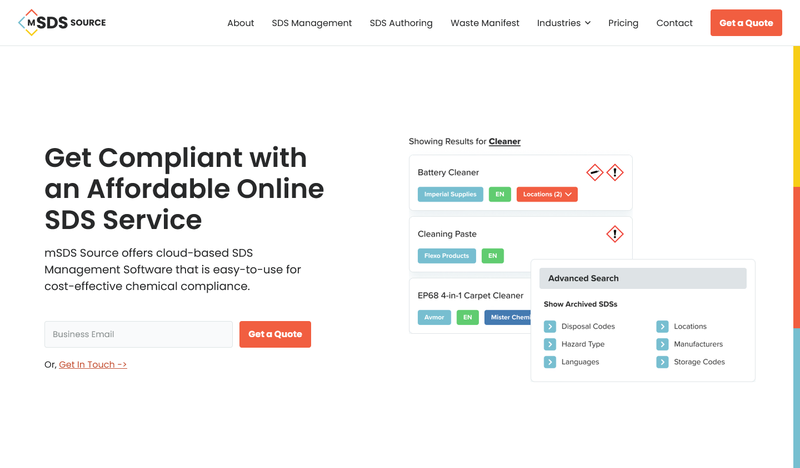Expand Locations filter chevron
Screen dimensions: 800x468
coord(662,327)
